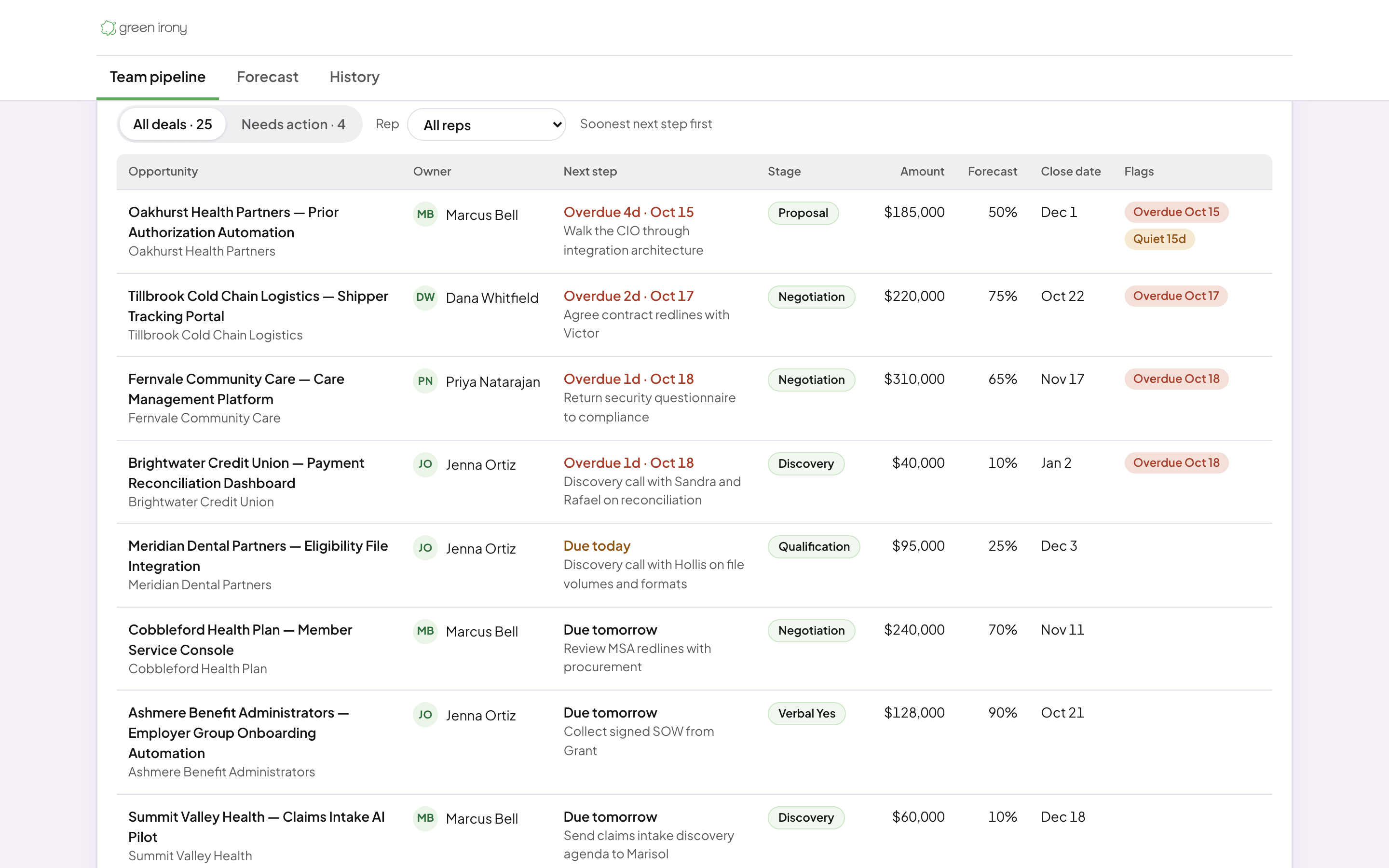1389x868 pixels.
Task: Click the Verbal Yes stage badge
Action: (806, 714)
